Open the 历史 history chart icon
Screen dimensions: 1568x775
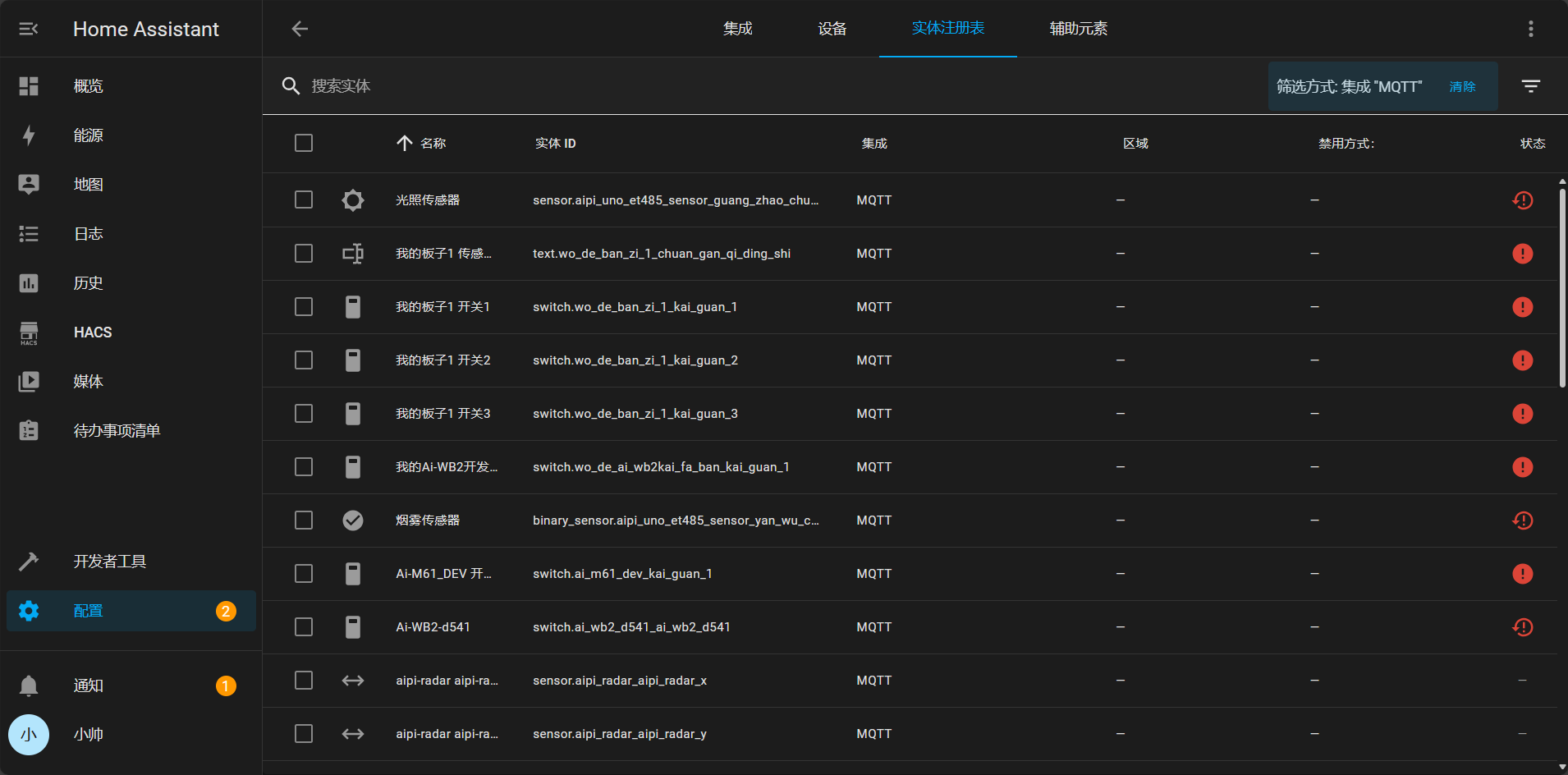coord(29,283)
